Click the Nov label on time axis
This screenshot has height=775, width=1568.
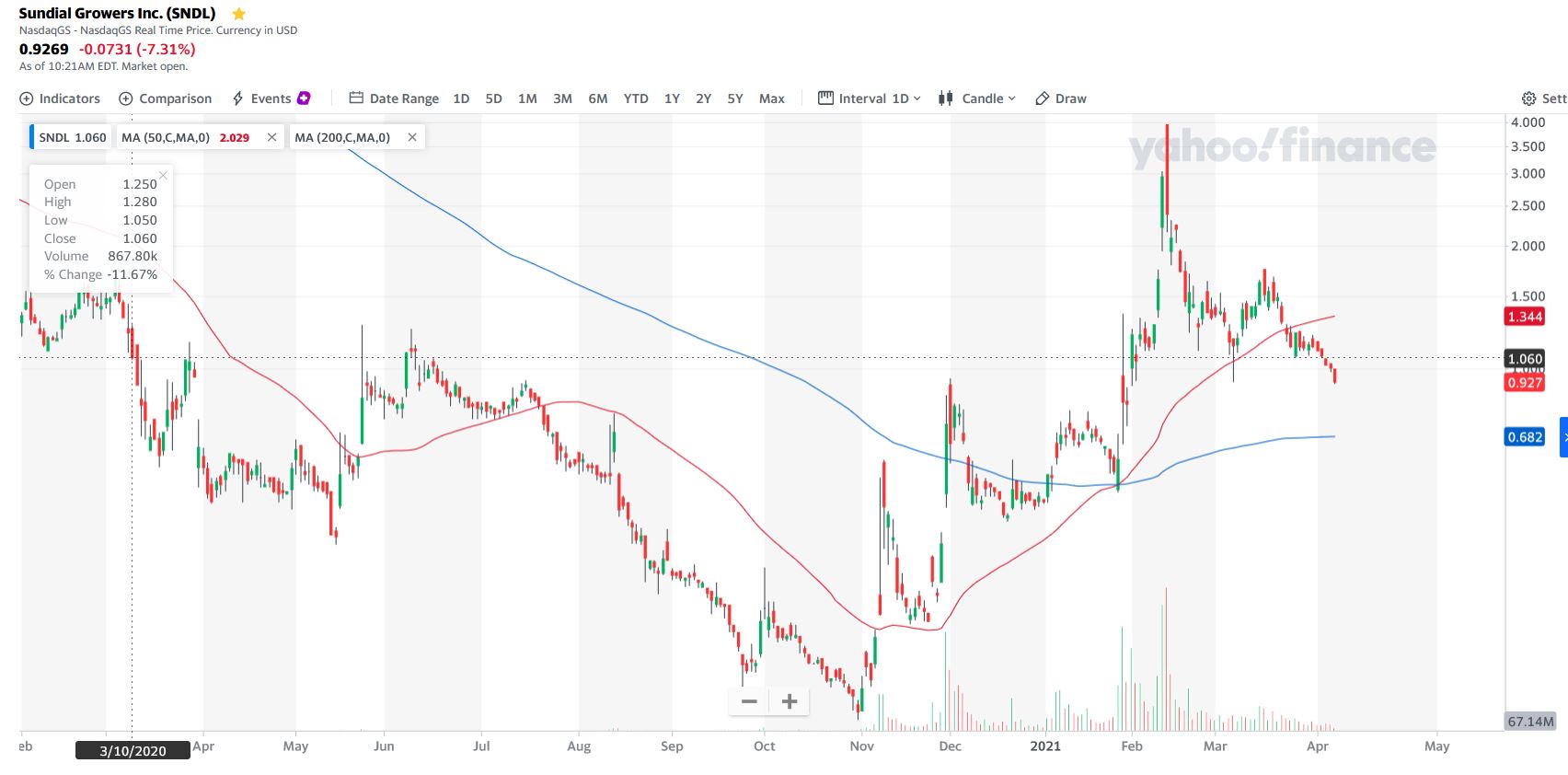tap(862, 746)
